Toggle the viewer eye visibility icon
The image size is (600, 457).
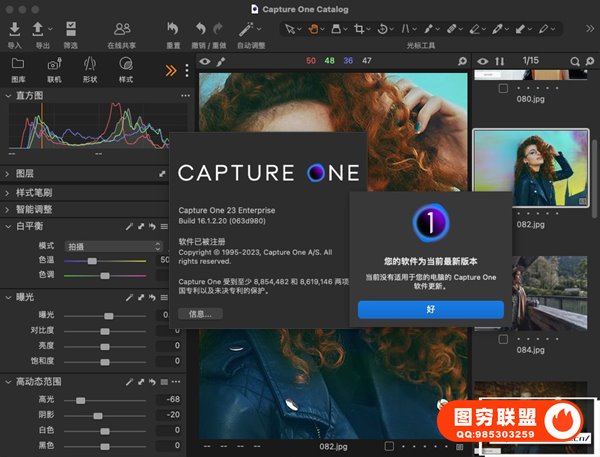click(204, 62)
